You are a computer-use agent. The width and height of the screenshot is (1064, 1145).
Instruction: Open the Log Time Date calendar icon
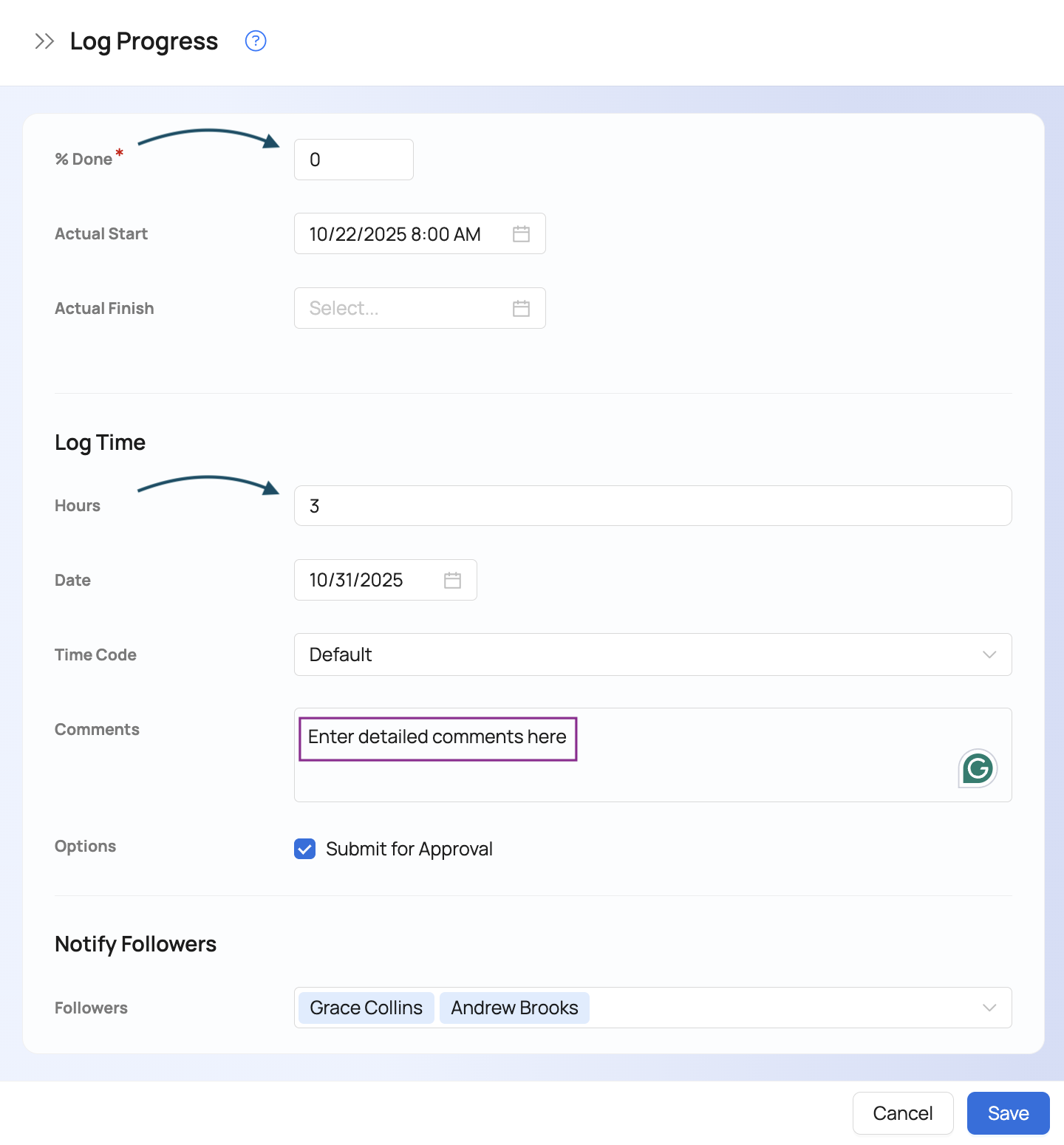(452, 581)
